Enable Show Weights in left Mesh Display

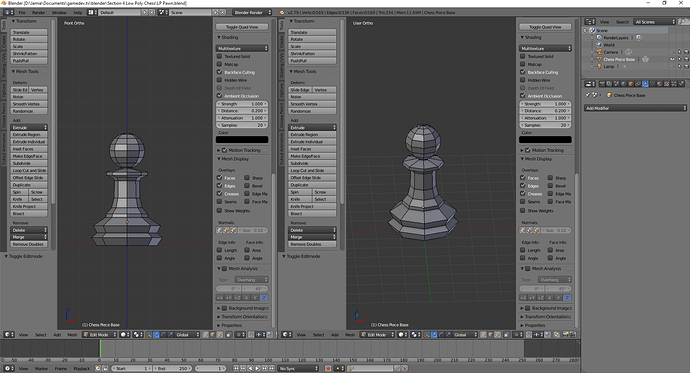[x=220, y=211]
